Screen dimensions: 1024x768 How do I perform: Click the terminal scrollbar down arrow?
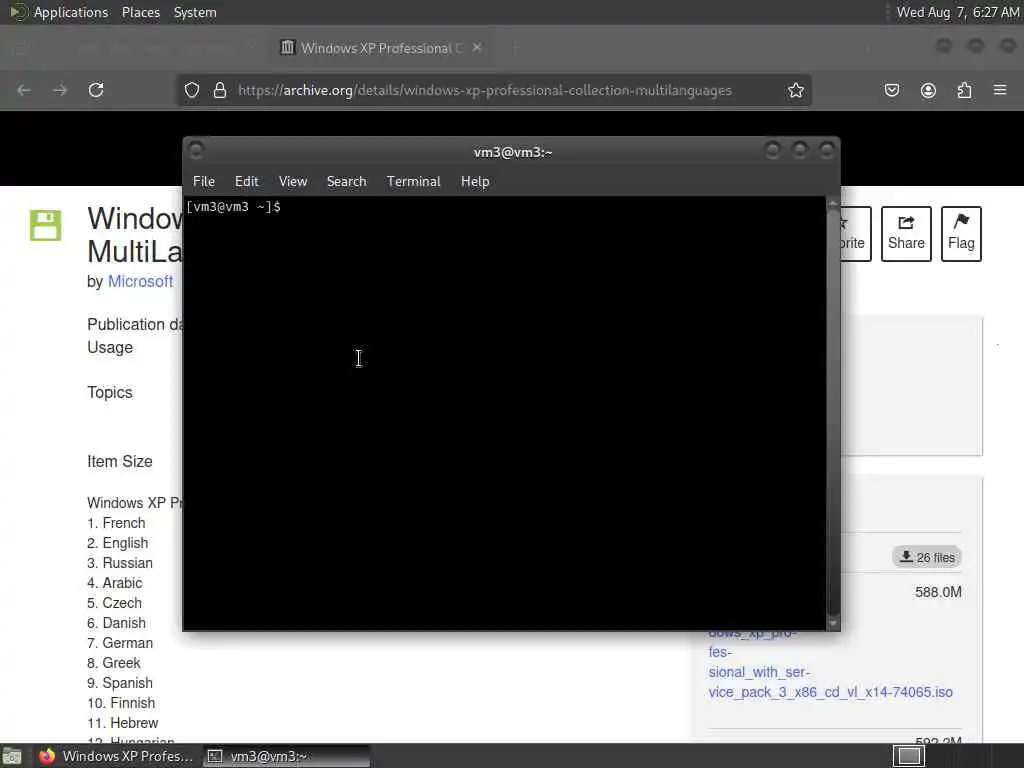[833, 624]
